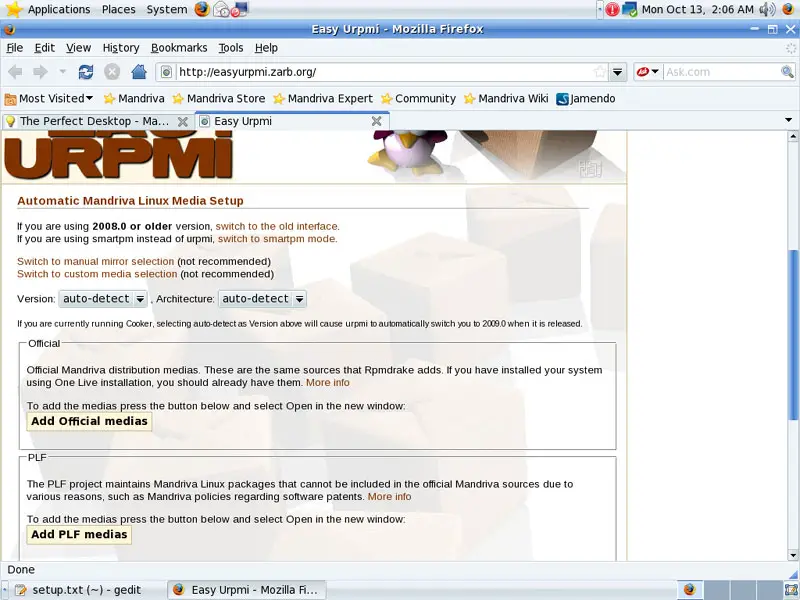The width and height of the screenshot is (800, 600).
Task: Click Switch to manual mirror selection link
Action: pos(95,261)
